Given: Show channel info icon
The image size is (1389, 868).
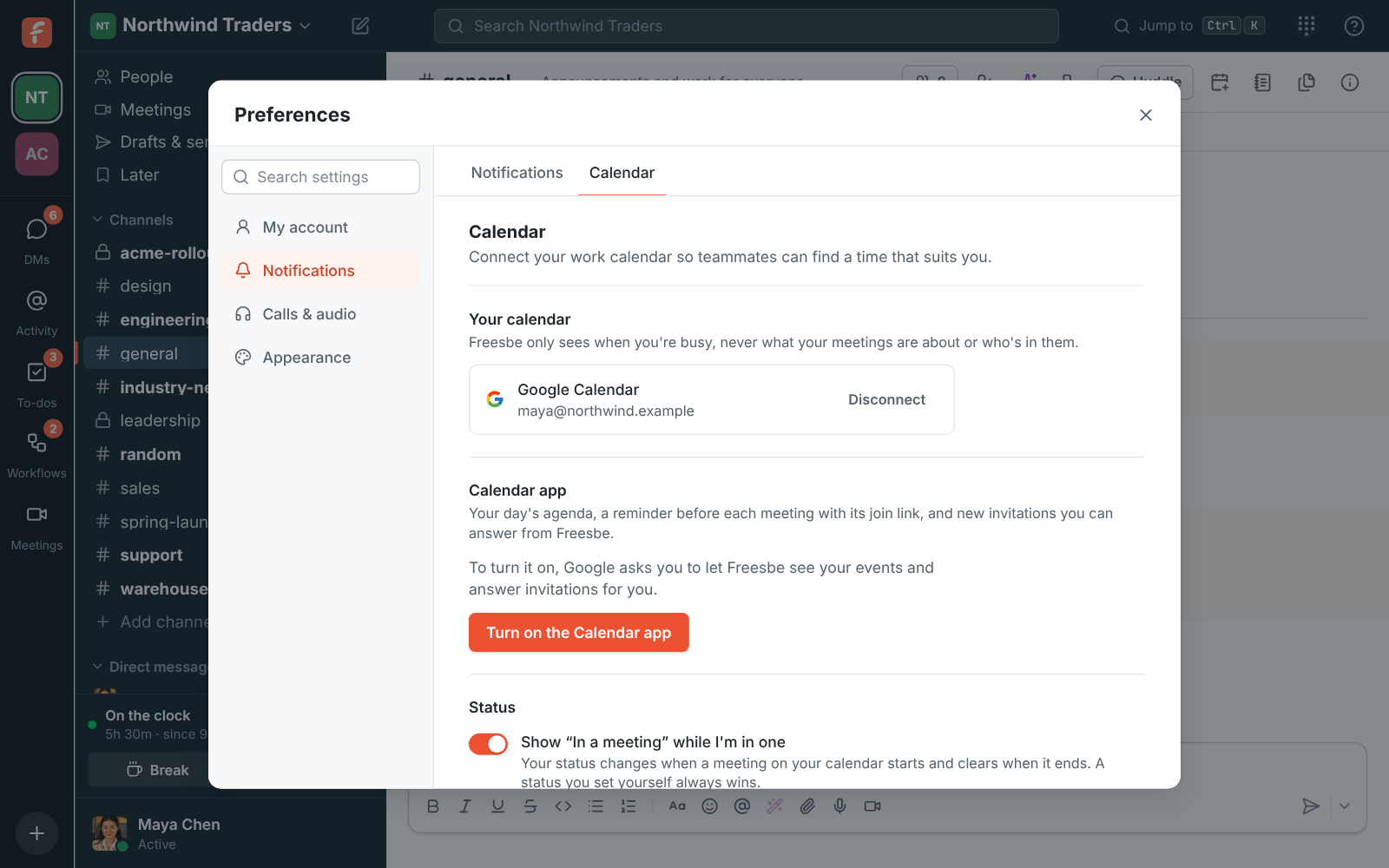Looking at the screenshot, I should pos(1350,82).
